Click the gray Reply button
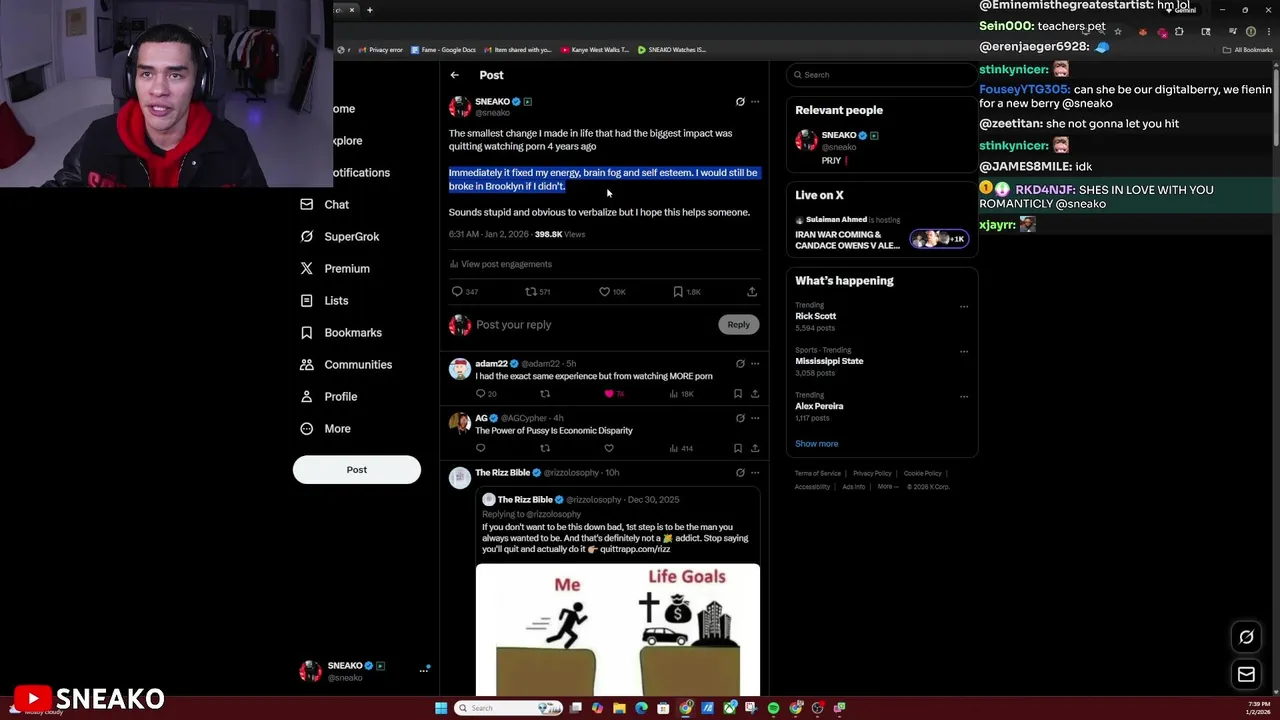Screen dimensions: 1280x720 (738, 324)
